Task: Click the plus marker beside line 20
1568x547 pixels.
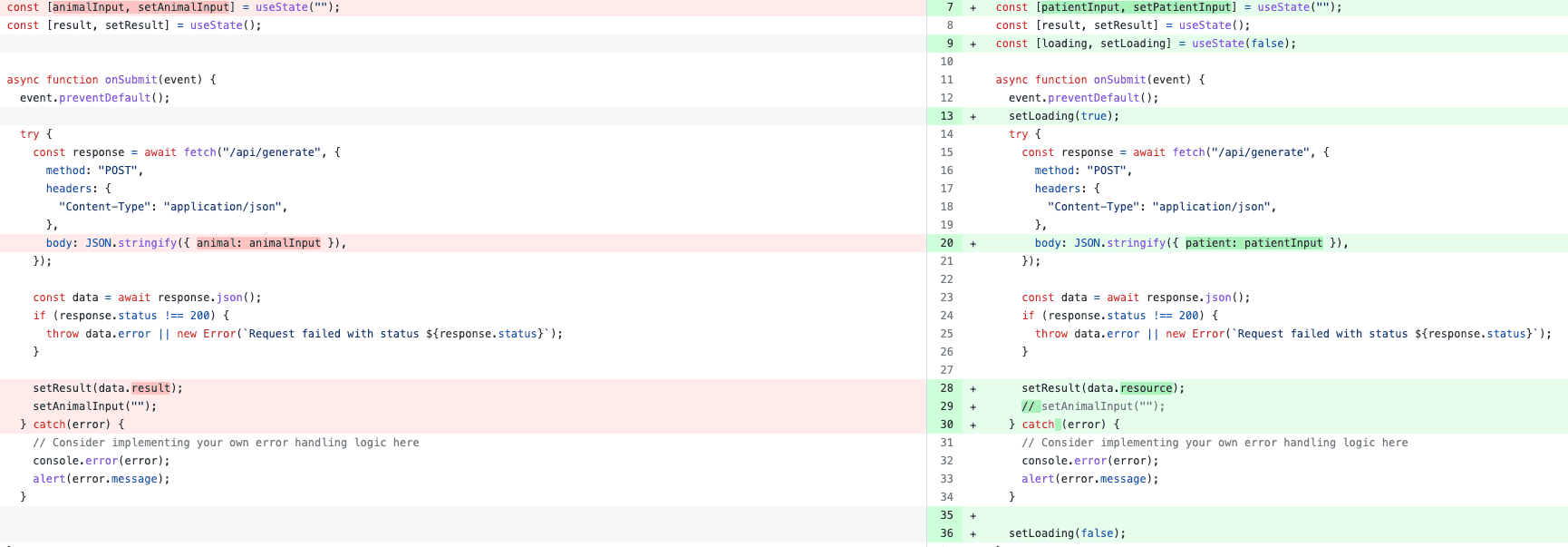Action: click(973, 243)
